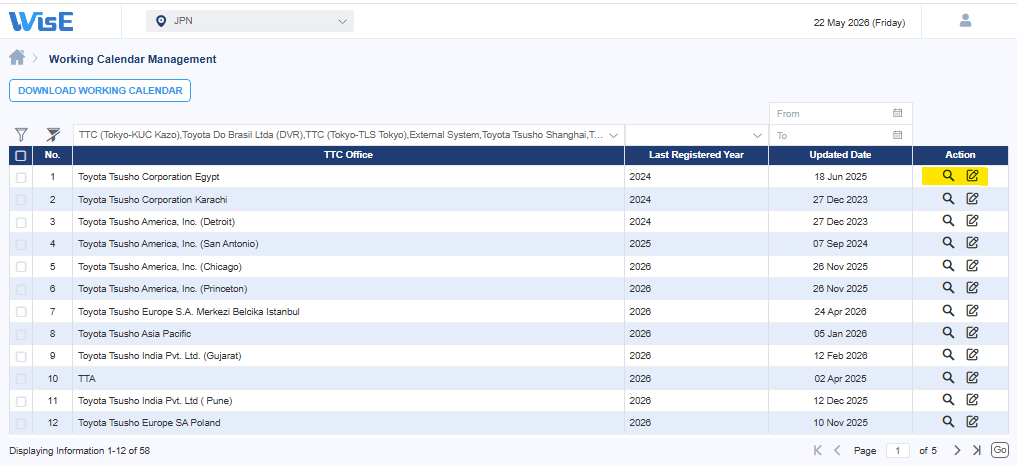Edit Toyota Tsusho Corporation Egypt calendar
1017x466 pixels.
point(972,176)
